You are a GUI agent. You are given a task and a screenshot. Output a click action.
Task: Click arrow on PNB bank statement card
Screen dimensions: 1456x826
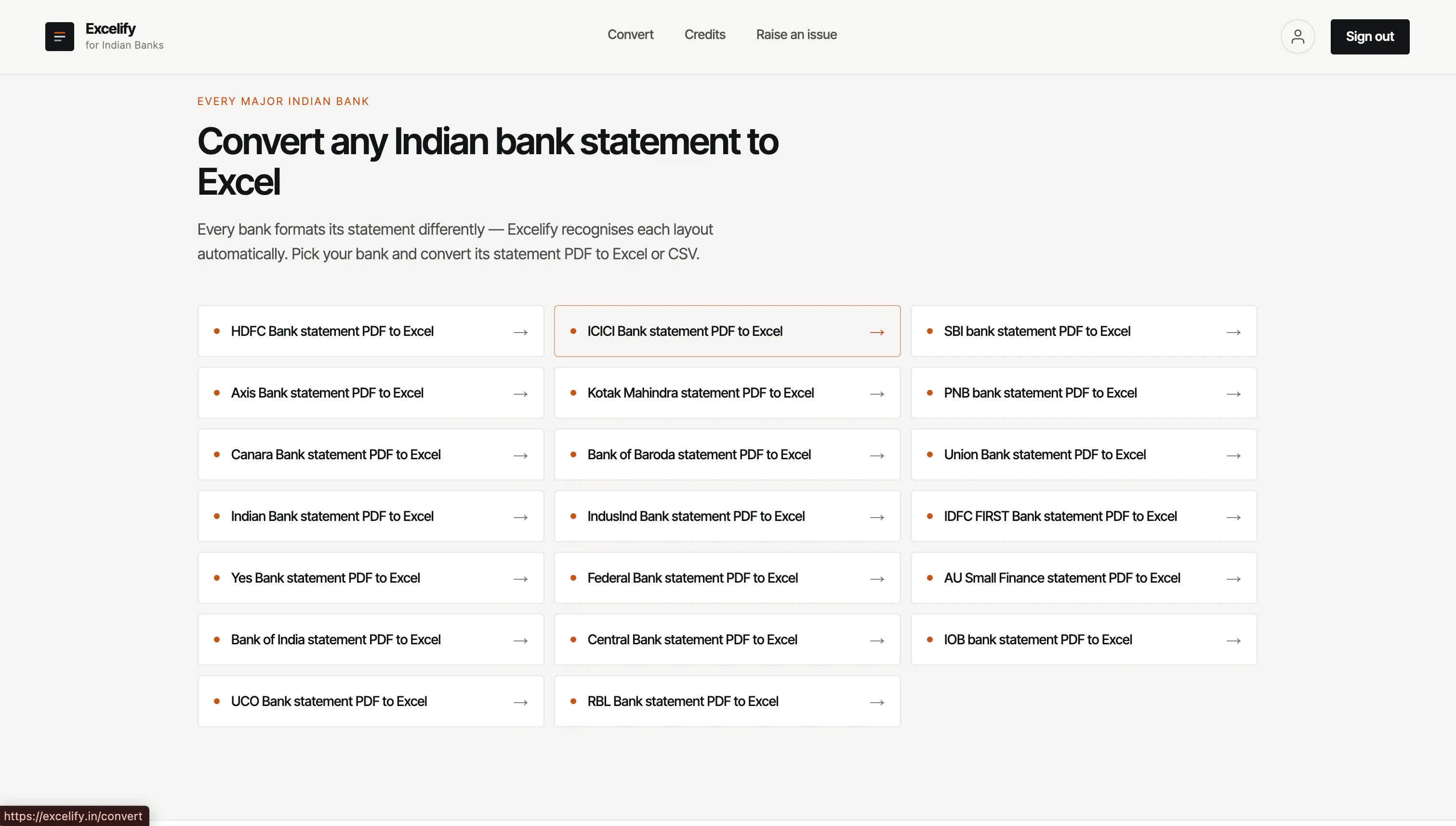click(x=1234, y=394)
